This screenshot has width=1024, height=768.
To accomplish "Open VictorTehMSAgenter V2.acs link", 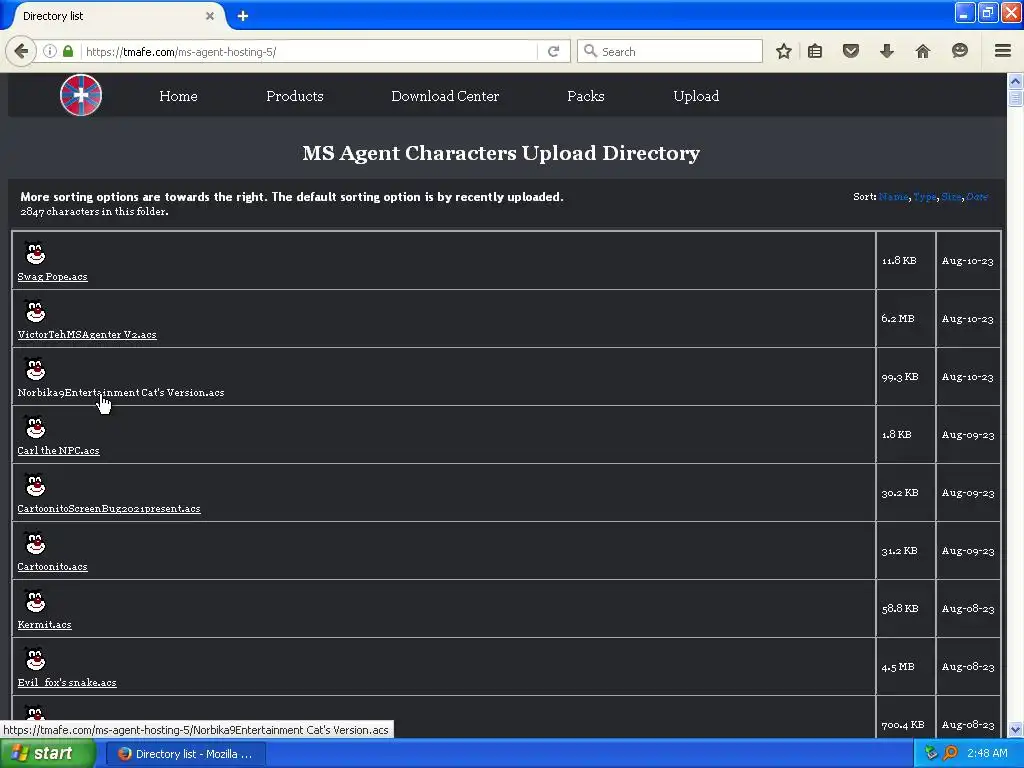I will click(87, 334).
